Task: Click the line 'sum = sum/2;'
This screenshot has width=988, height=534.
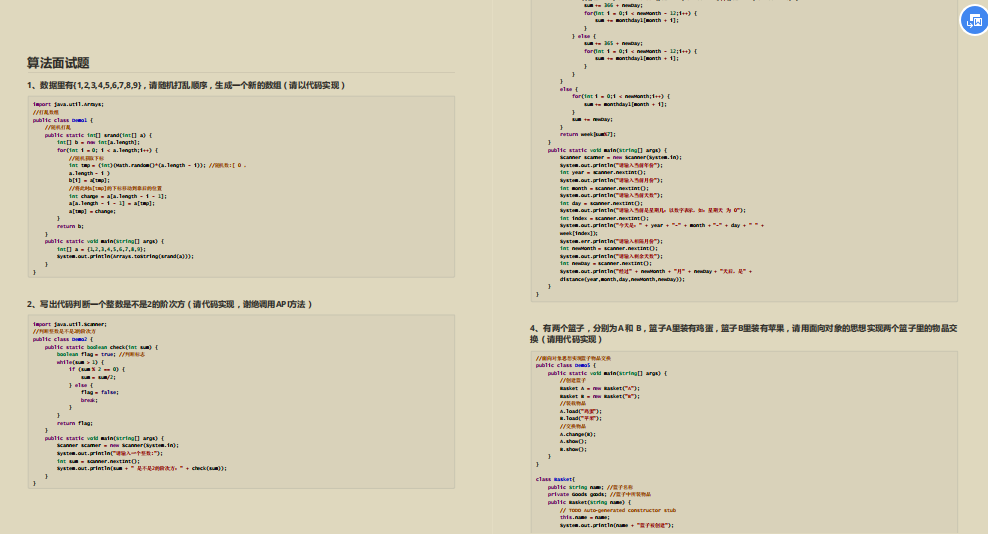Action: point(98,377)
